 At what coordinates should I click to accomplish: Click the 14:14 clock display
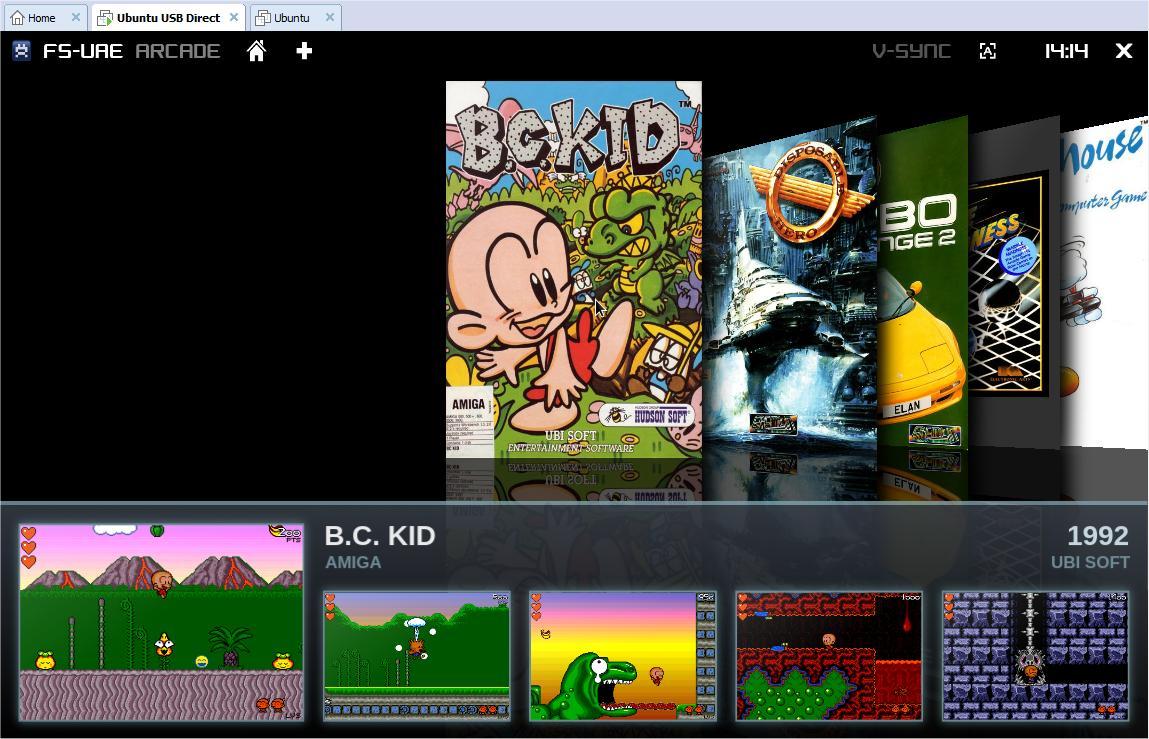click(x=1066, y=51)
